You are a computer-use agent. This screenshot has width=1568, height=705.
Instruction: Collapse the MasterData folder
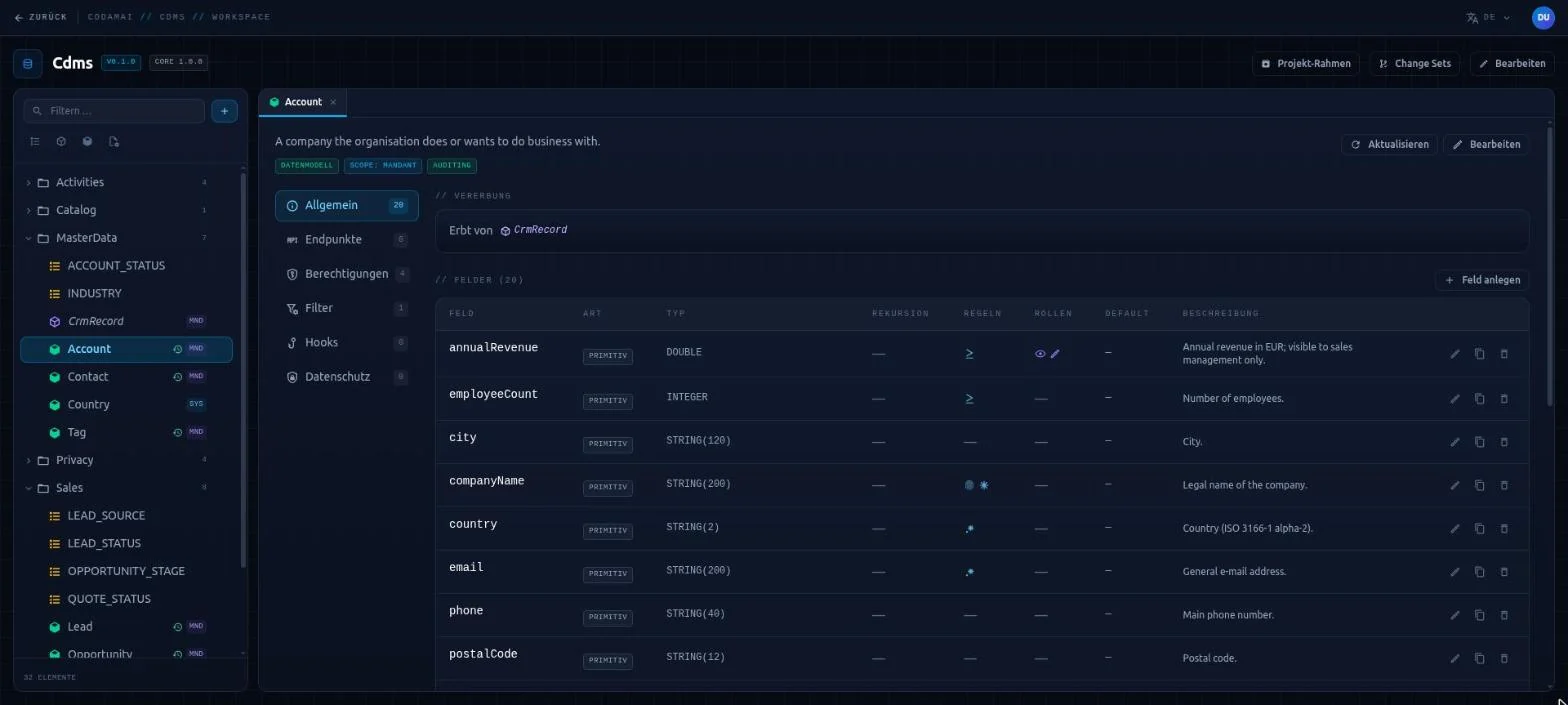(28, 239)
